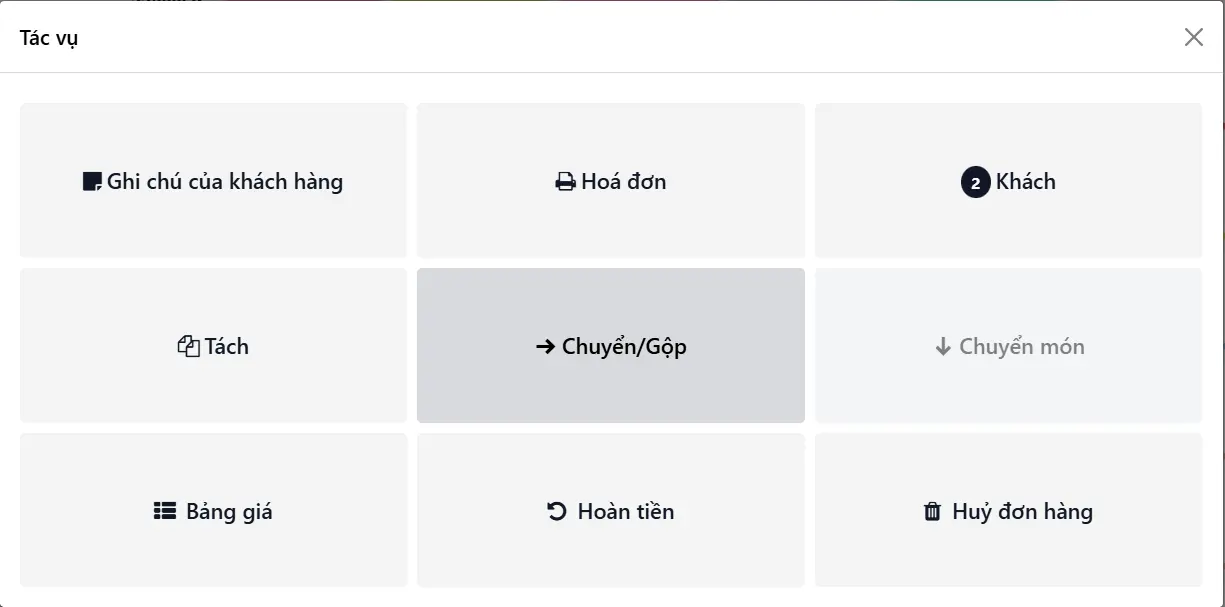Choose the Khách button label
This screenshot has height=607, width=1225.
1025,182
